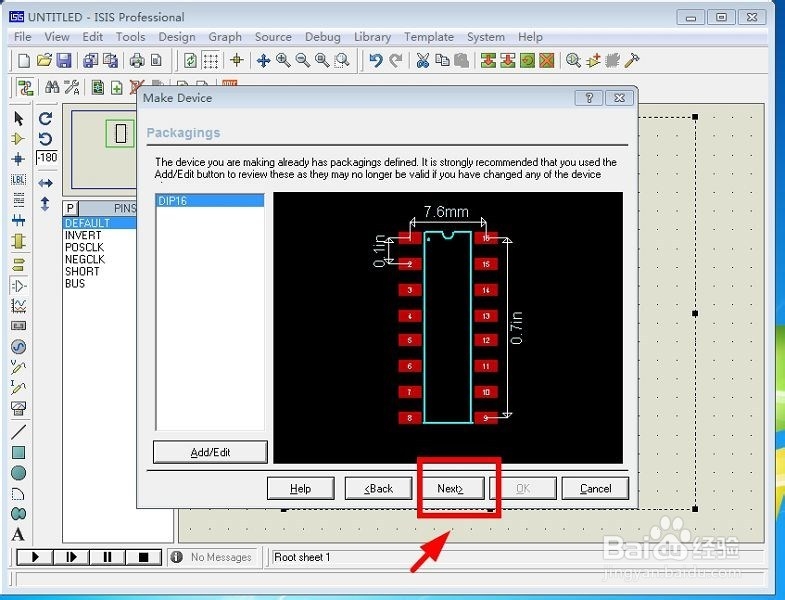785x600 pixels.
Task: Open the Library menu
Action: coord(372,37)
